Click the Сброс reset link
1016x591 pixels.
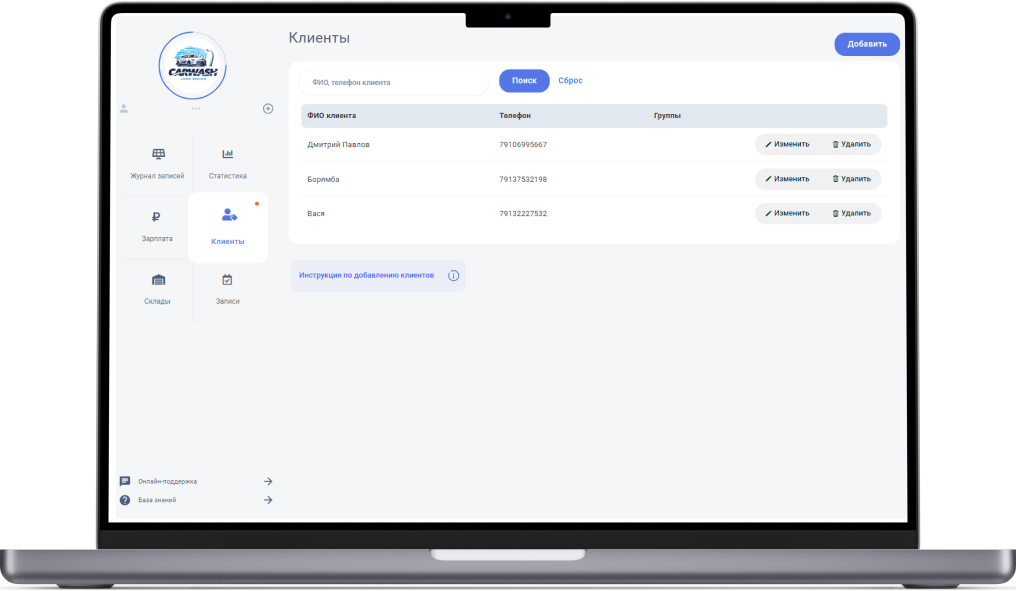[570, 81]
